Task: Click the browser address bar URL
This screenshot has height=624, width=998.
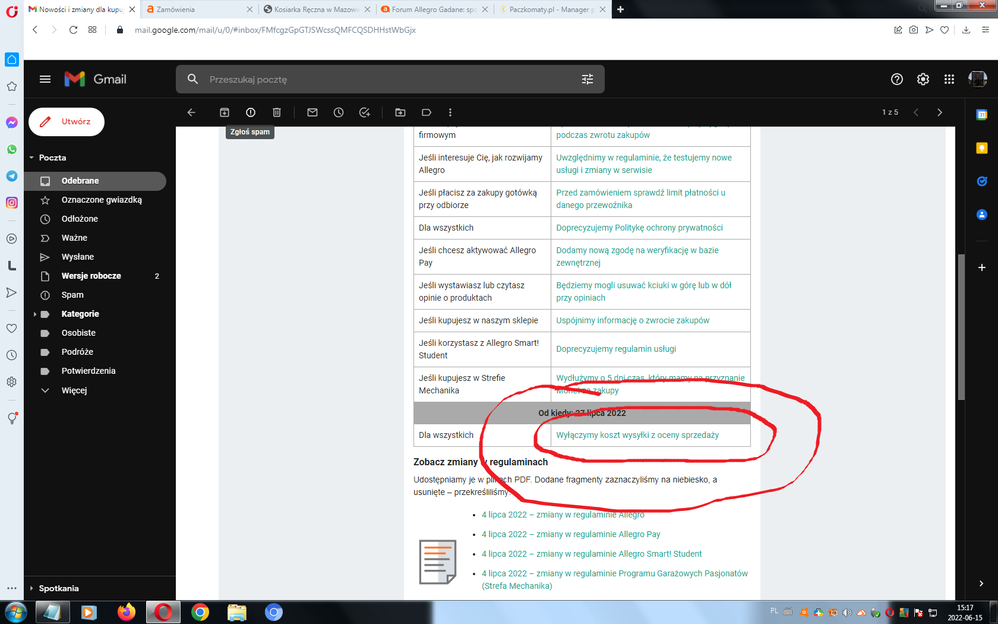Action: point(275,30)
